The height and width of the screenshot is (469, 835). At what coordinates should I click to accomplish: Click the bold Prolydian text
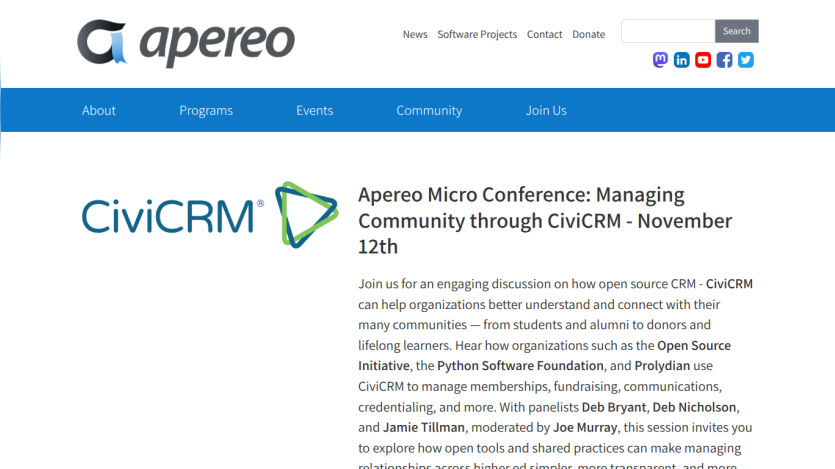click(662, 366)
